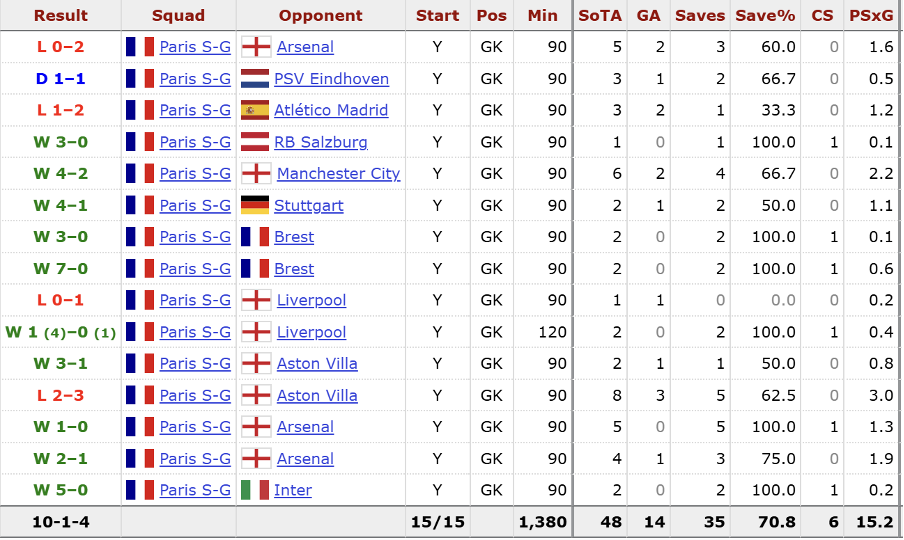Click the Spain flag beside Atlético Madrid
The height and width of the screenshot is (540, 904).
(x=256, y=110)
